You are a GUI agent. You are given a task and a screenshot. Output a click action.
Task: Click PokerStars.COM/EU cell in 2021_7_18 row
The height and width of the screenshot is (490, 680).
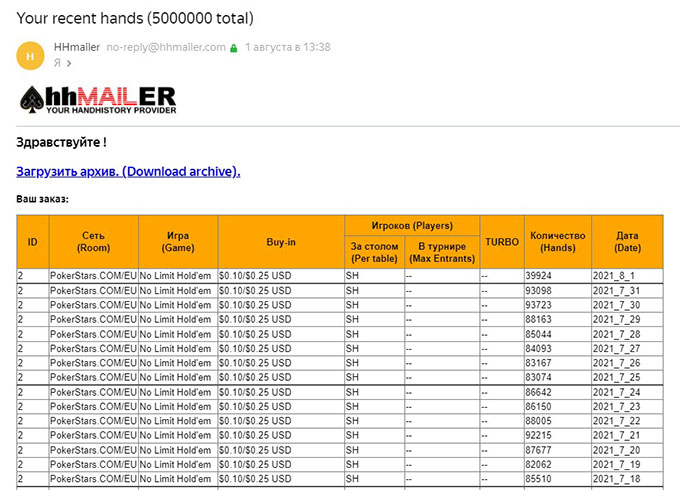[x=94, y=479]
